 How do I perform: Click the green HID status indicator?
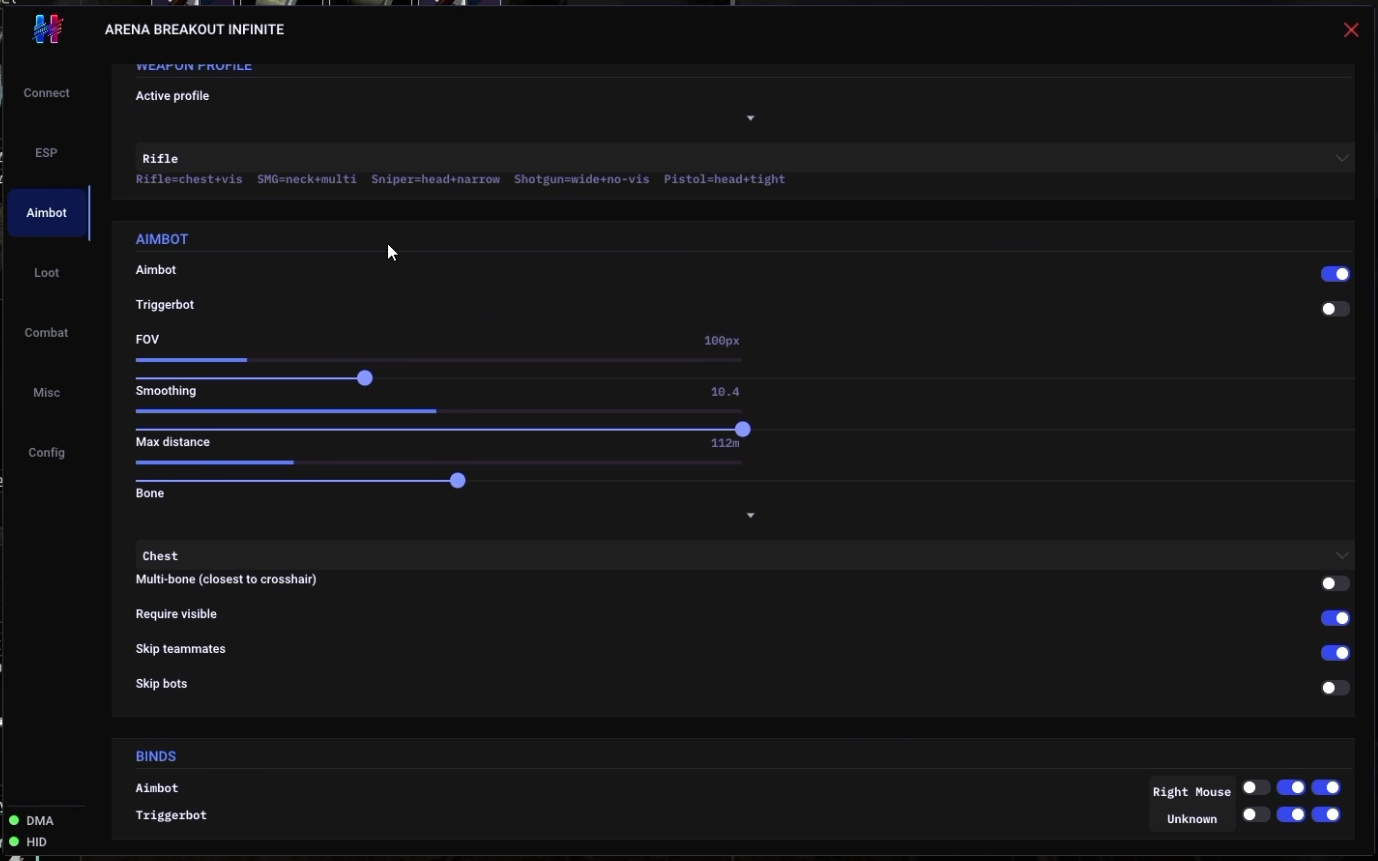tap(14, 841)
